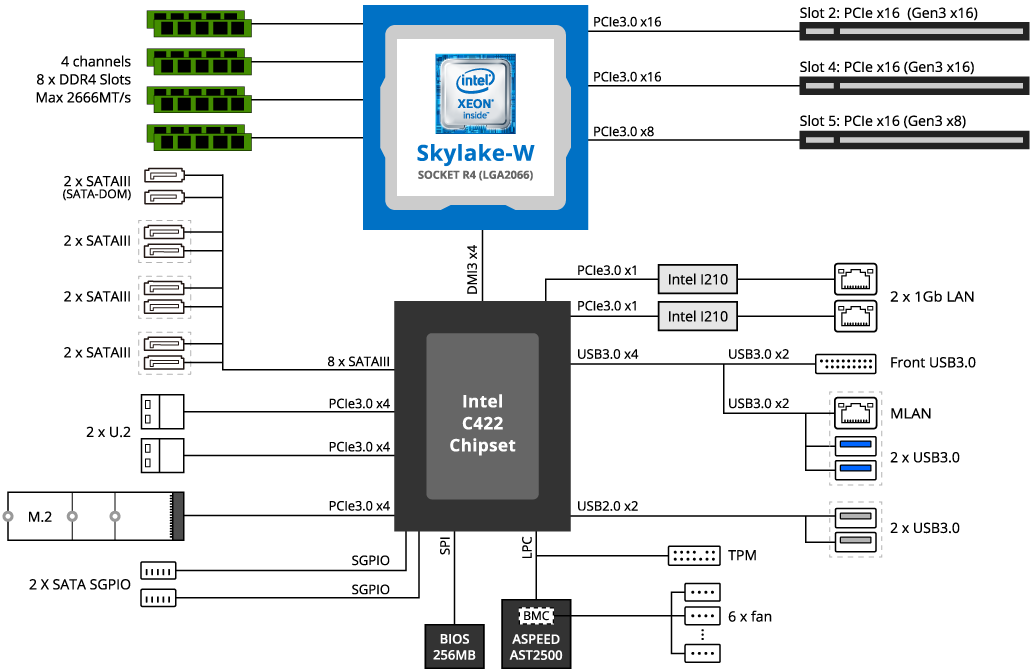Select the Intel C422 Chipset block
The image size is (1030, 670).
click(x=482, y=416)
